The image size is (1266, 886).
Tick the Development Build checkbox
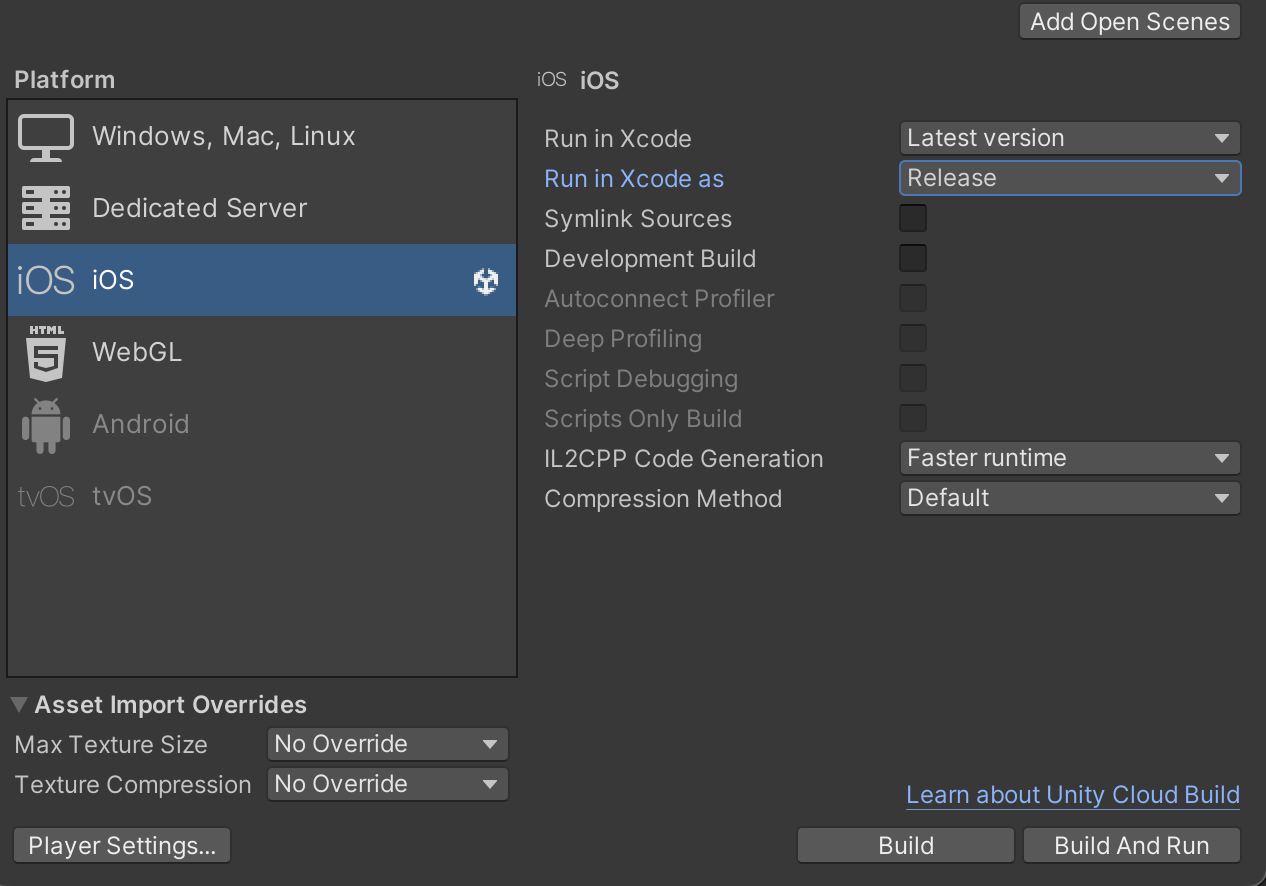click(913, 258)
